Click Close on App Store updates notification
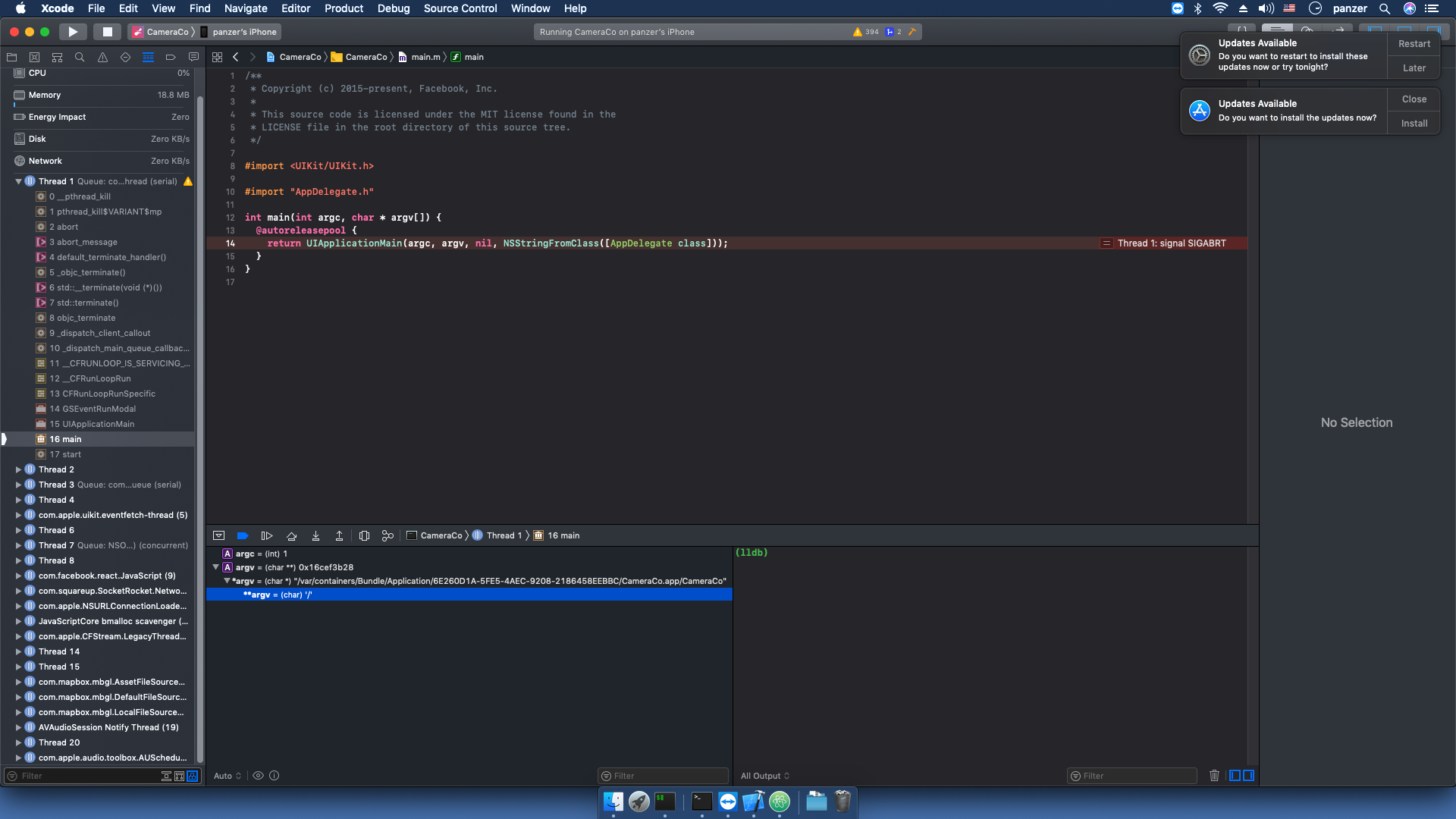This screenshot has width=1456, height=819. 1414,99
